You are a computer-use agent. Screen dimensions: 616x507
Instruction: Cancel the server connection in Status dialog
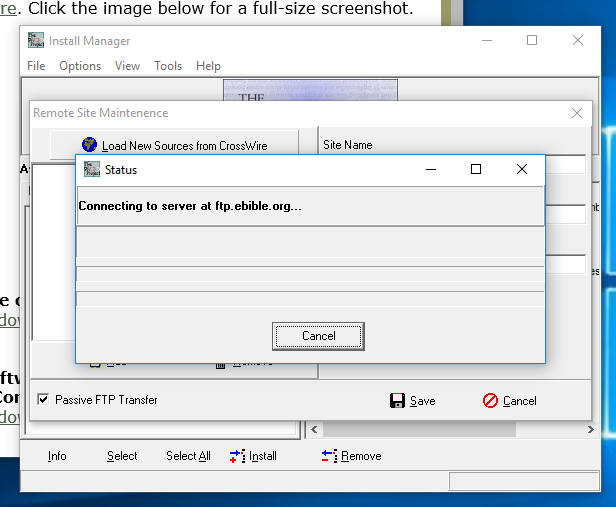pos(318,336)
